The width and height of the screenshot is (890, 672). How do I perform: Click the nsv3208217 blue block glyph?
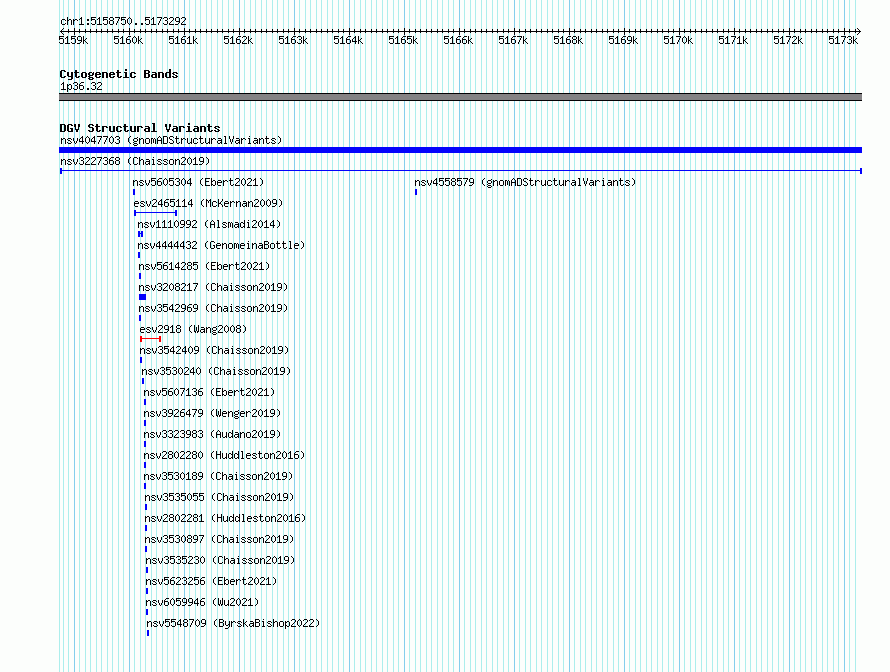tap(142, 297)
